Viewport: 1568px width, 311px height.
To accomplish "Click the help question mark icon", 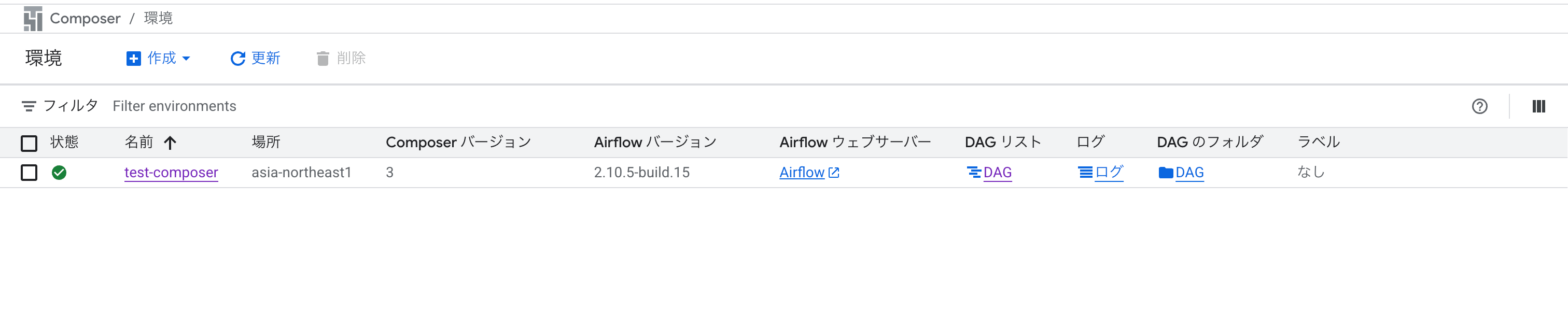I will click(x=1479, y=106).
